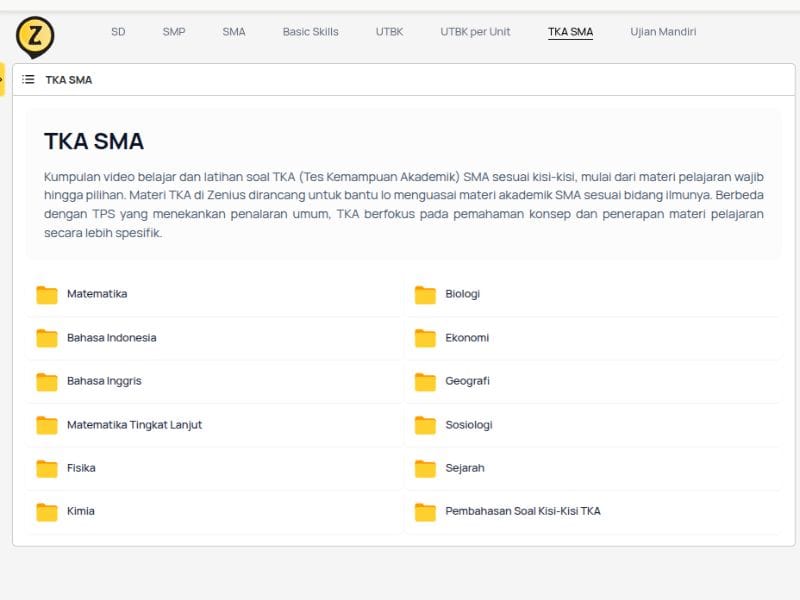Click the Pembahasan Soal Kisi-Kisi TKA folder icon
This screenshot has height=600, width=800.
(x=425, y=512)
